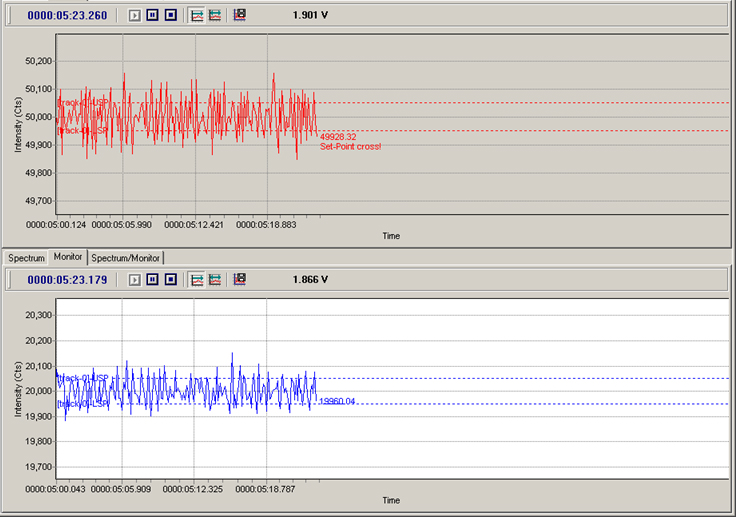Click the blue lower set-point LSP label

point(83,404)
